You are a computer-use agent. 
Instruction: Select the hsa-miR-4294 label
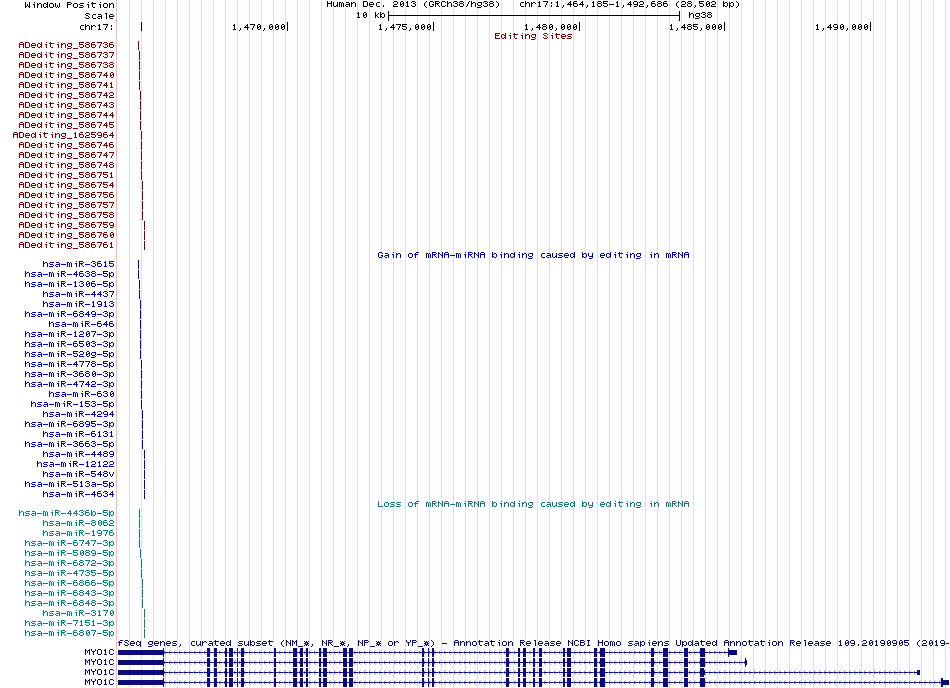click(x=78, y=414)
